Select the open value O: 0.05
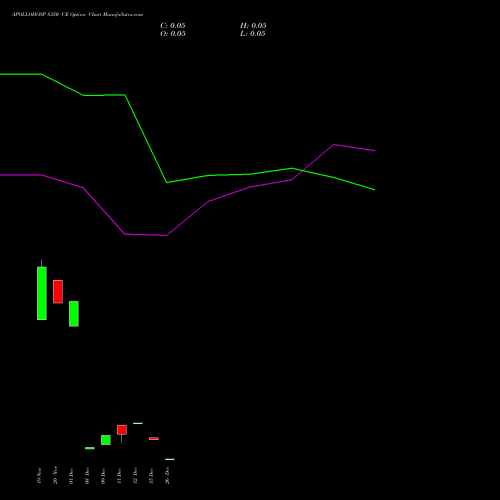Screen dimensions: 500x500 tap(173, 34)
